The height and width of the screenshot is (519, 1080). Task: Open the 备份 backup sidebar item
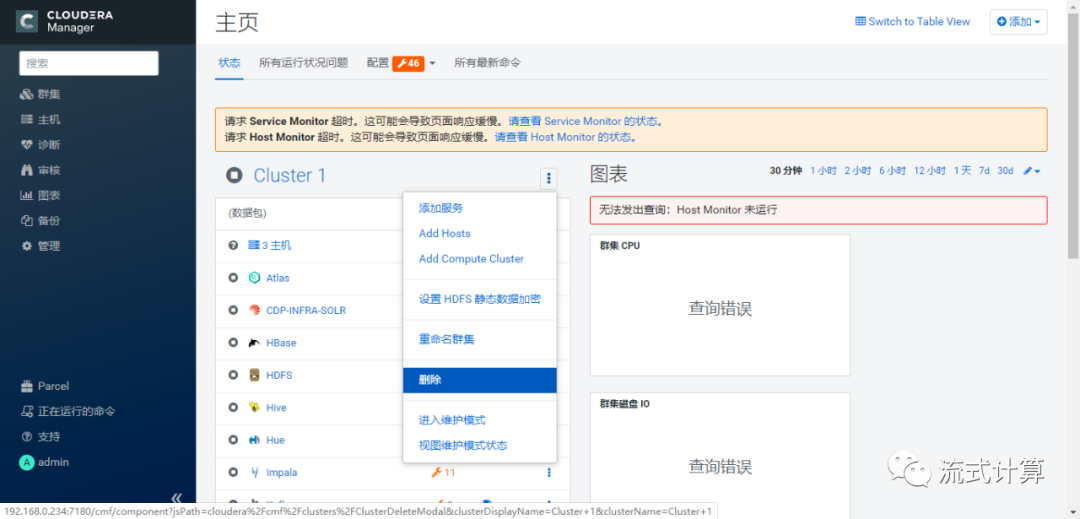tap(40, 221)
